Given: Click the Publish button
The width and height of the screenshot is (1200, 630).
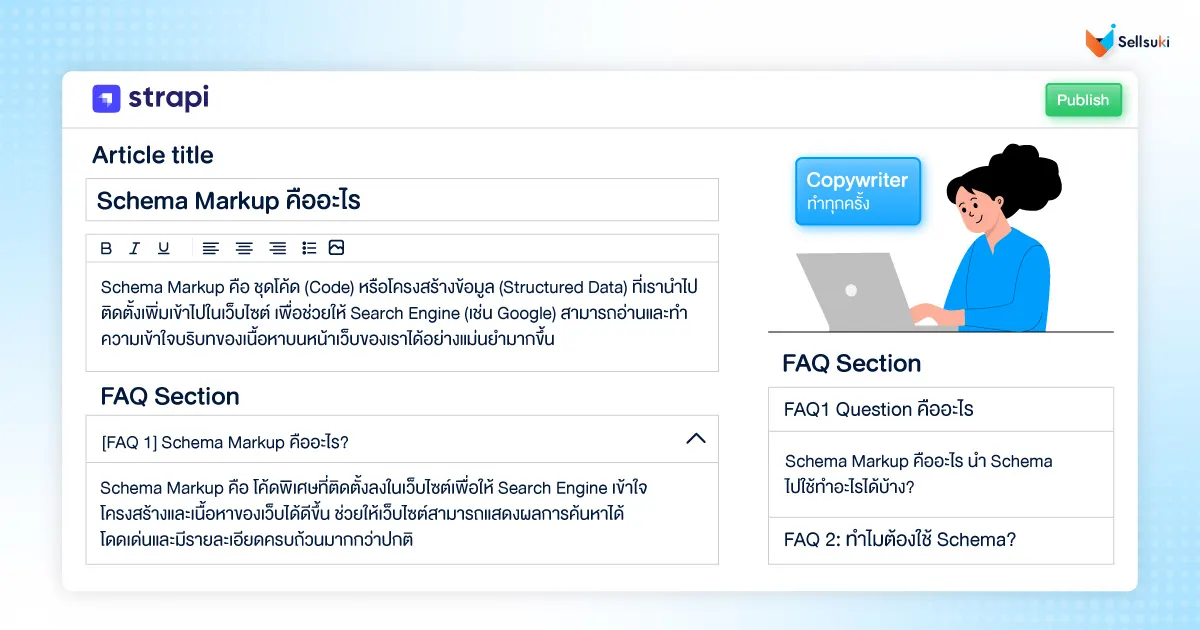Looking at the screenshot, I should (x=1083, y=99).
